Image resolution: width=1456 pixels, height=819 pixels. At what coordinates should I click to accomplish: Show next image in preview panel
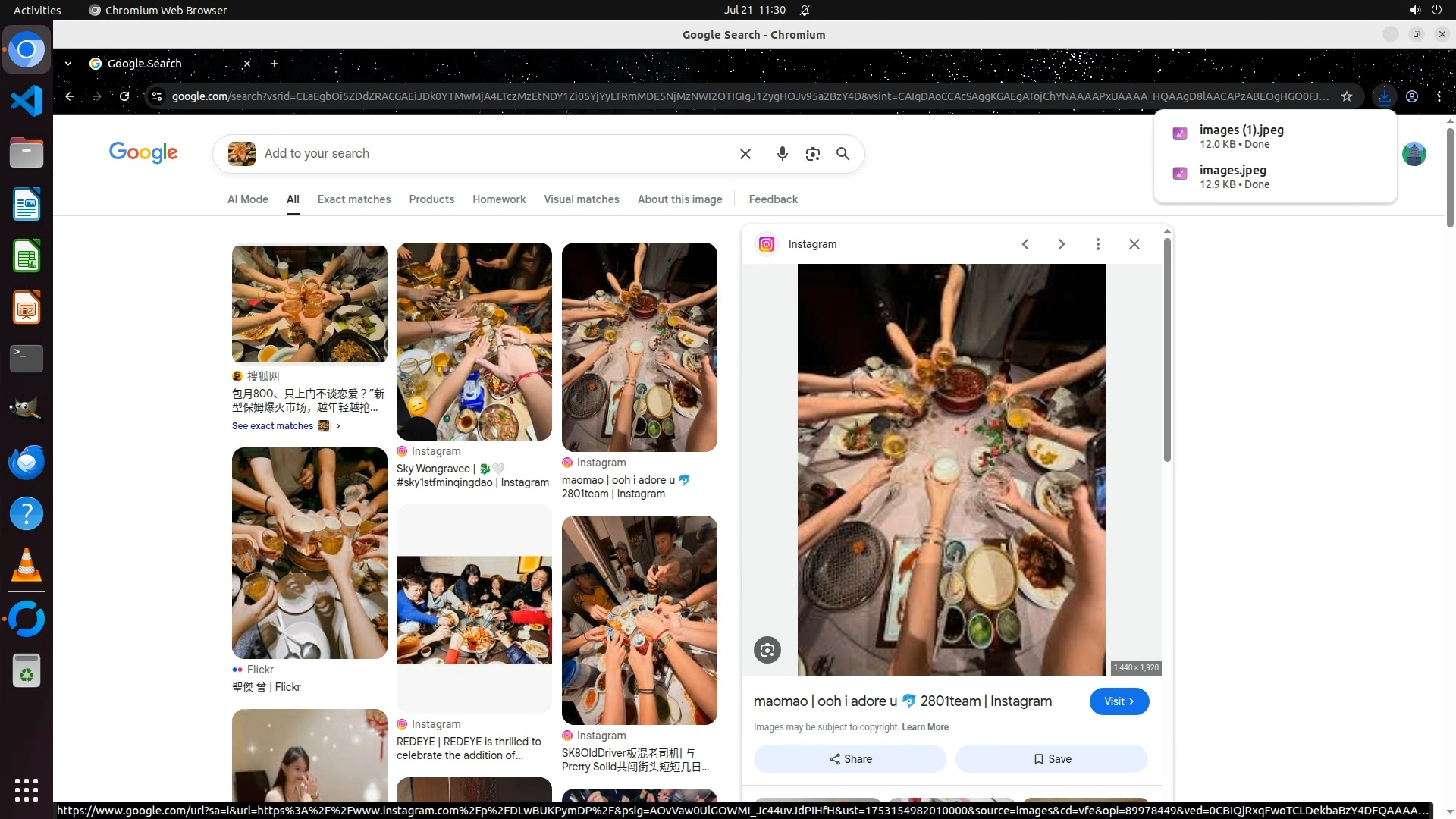pos(1061,244)
